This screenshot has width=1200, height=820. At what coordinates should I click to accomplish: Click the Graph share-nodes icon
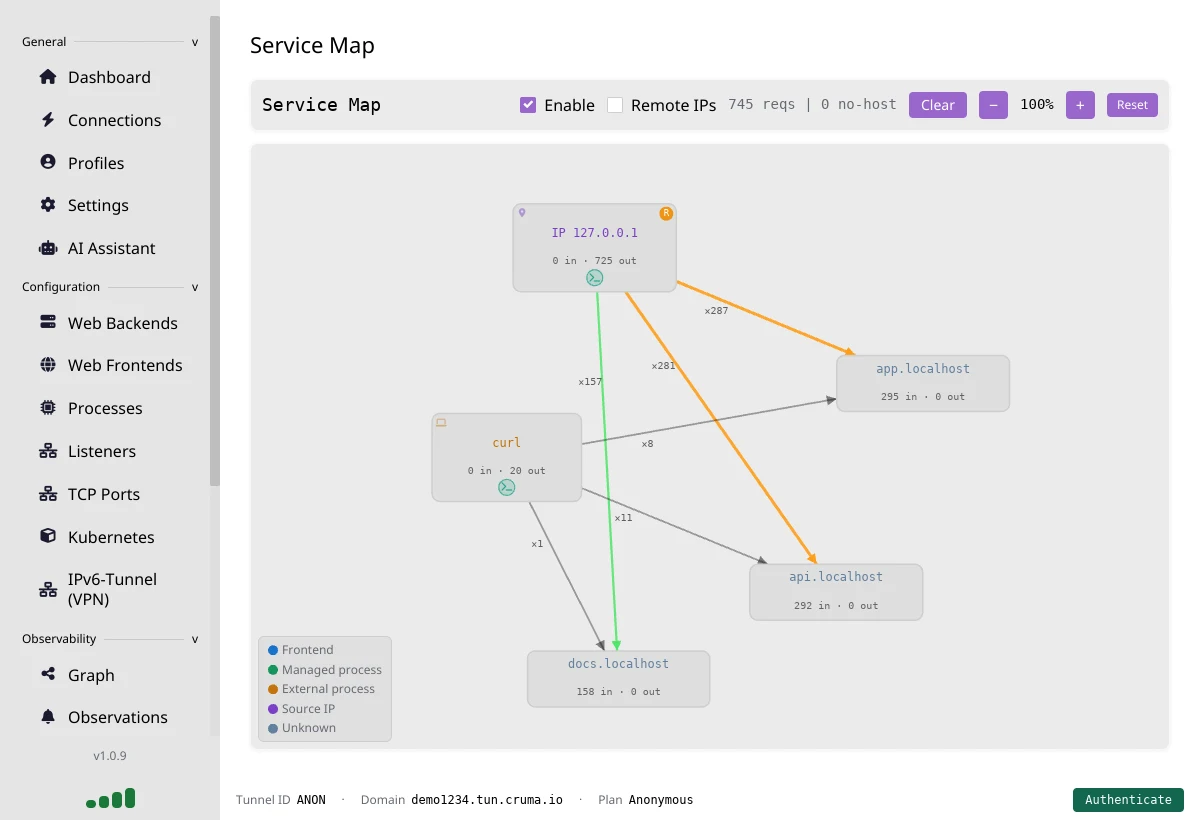pyautogui.click(x=47, y=674)
